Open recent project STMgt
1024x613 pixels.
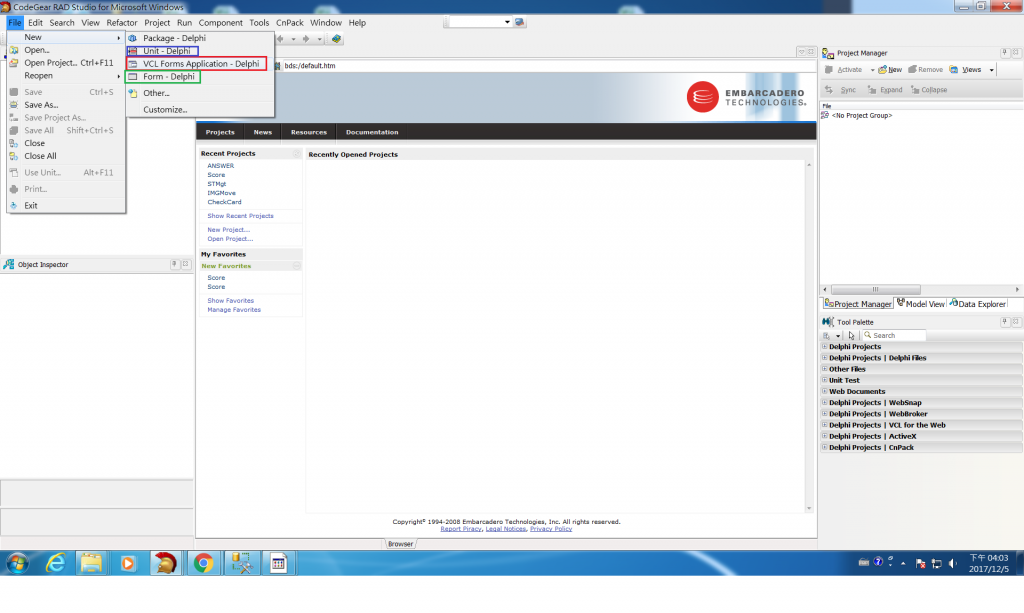coord(216,184)
